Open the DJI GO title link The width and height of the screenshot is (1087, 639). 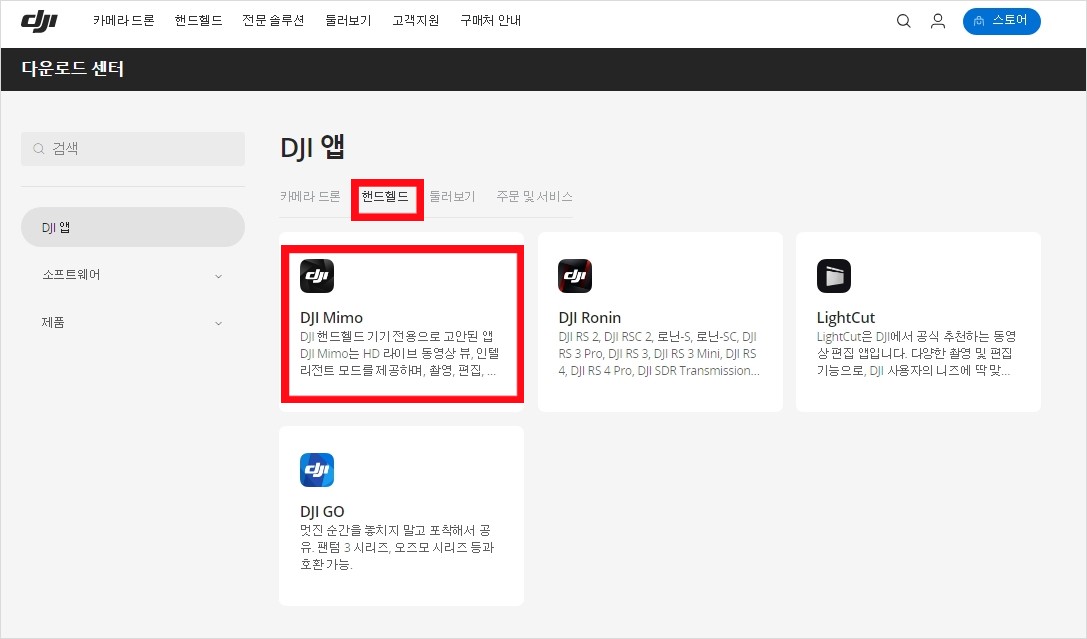coord(322,511)
